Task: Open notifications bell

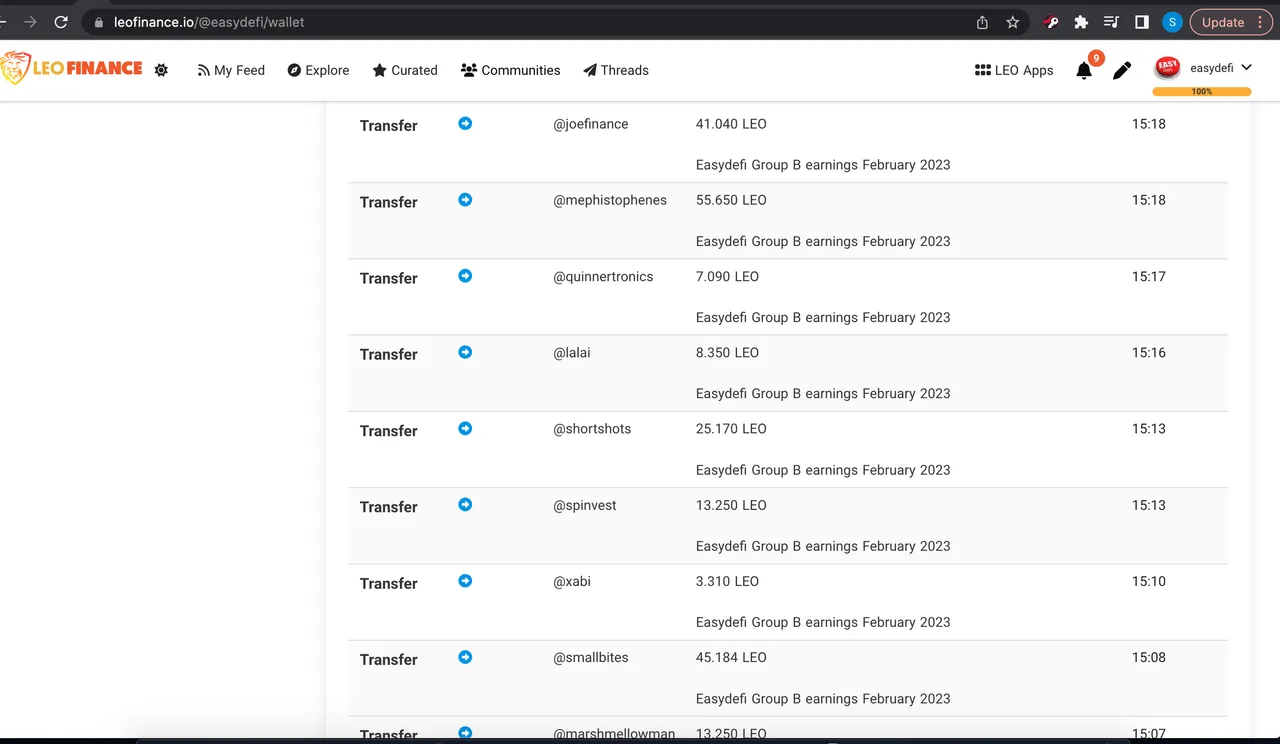Action: pos(1084,70)
